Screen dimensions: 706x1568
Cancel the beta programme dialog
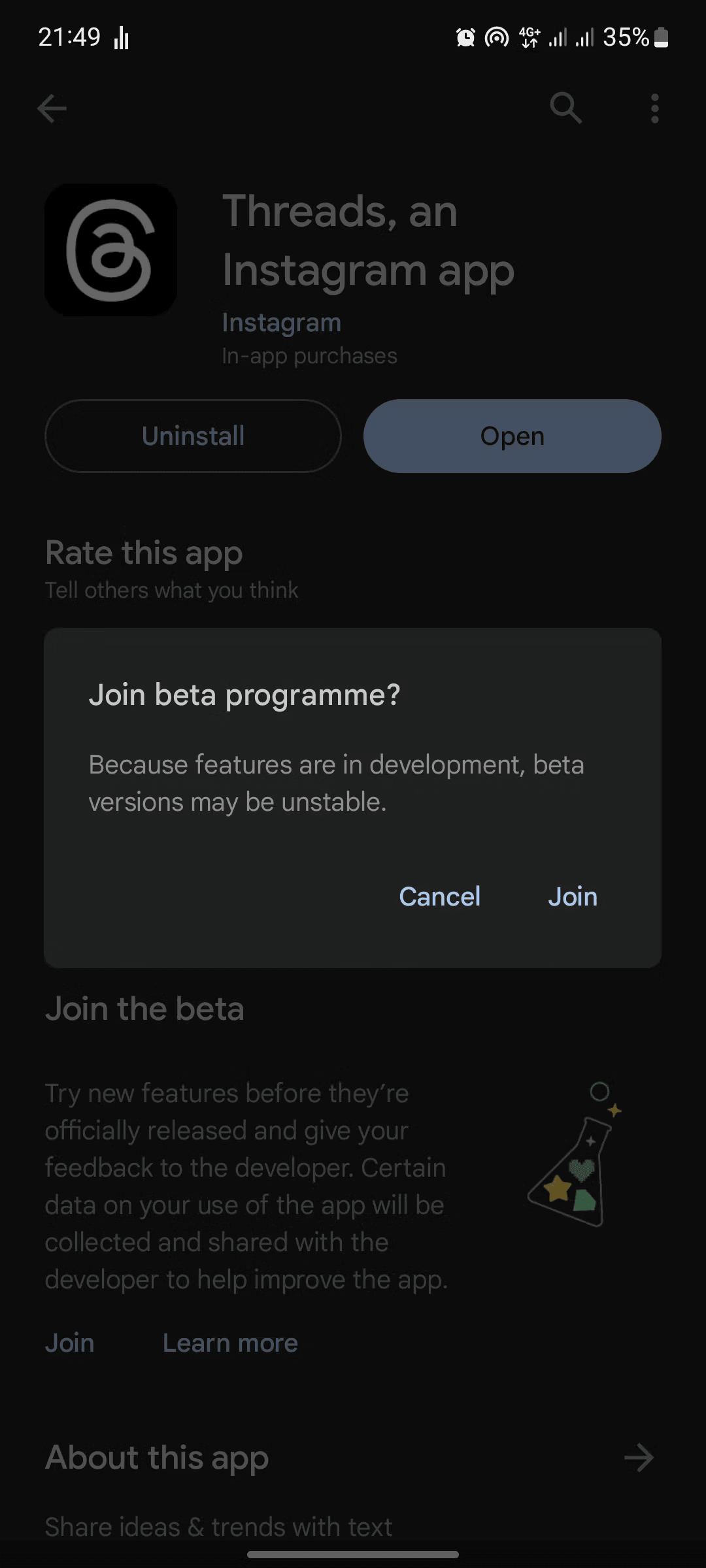coord(440,896)
